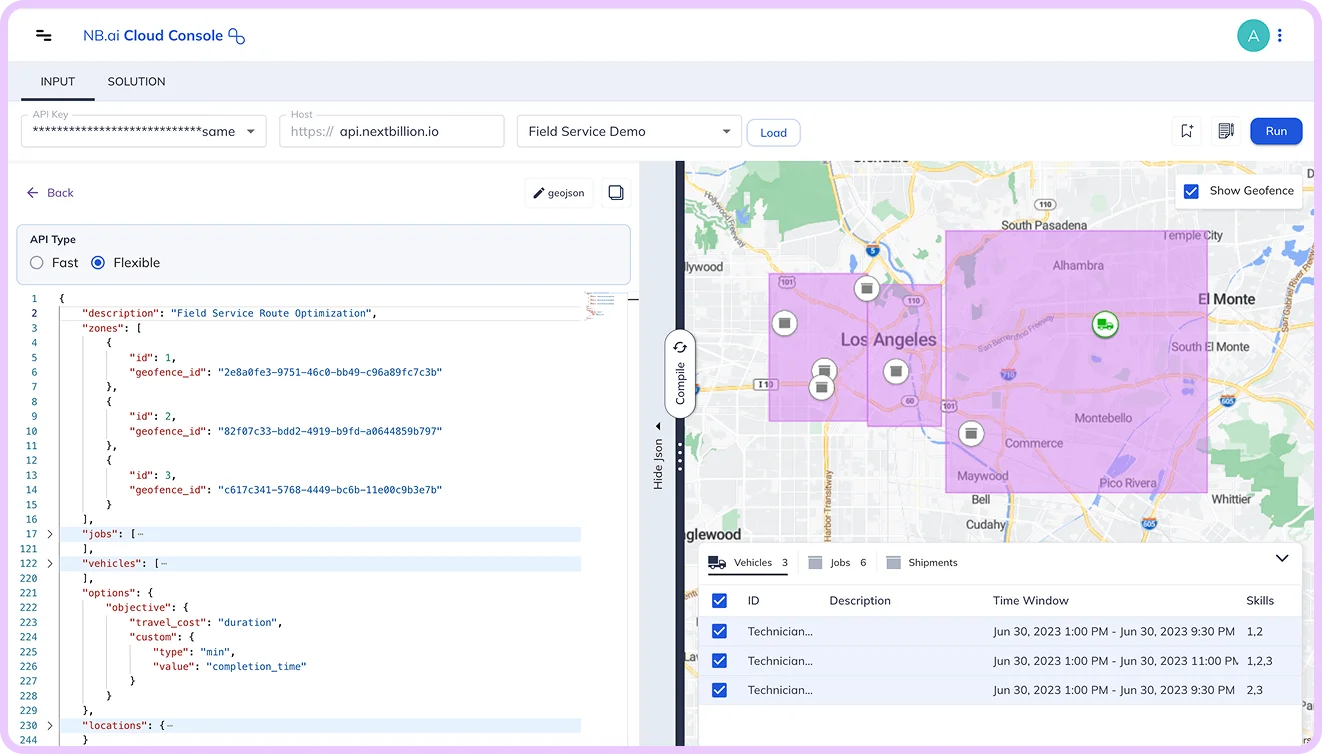
Task: Open the API Key dropdown
Action: (x=144, y=131)
